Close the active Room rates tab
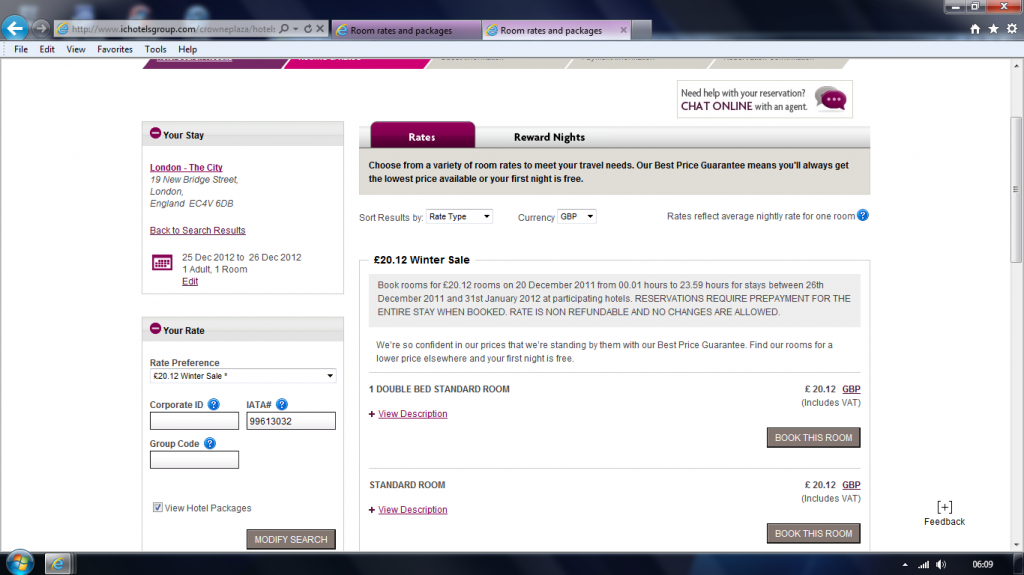 [624, 30]
